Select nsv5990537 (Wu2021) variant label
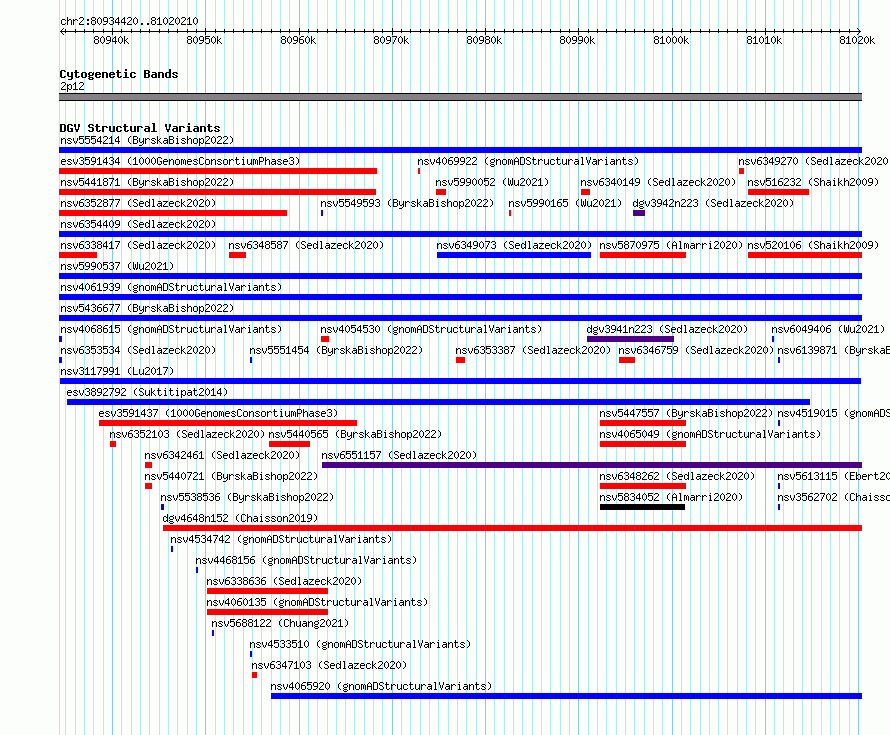890x735 pixels. click(x=117, y=266)
